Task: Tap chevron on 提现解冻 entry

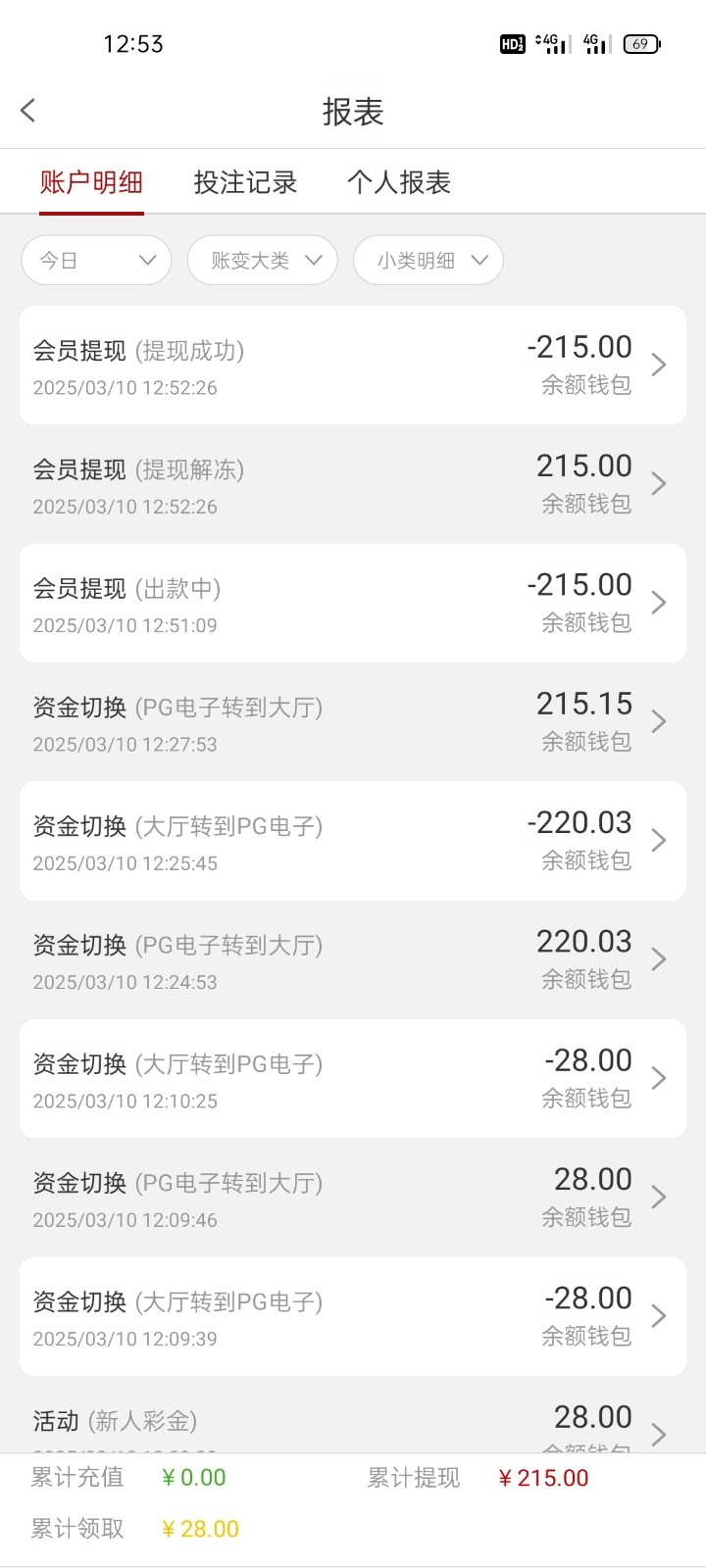Action: 659,484
